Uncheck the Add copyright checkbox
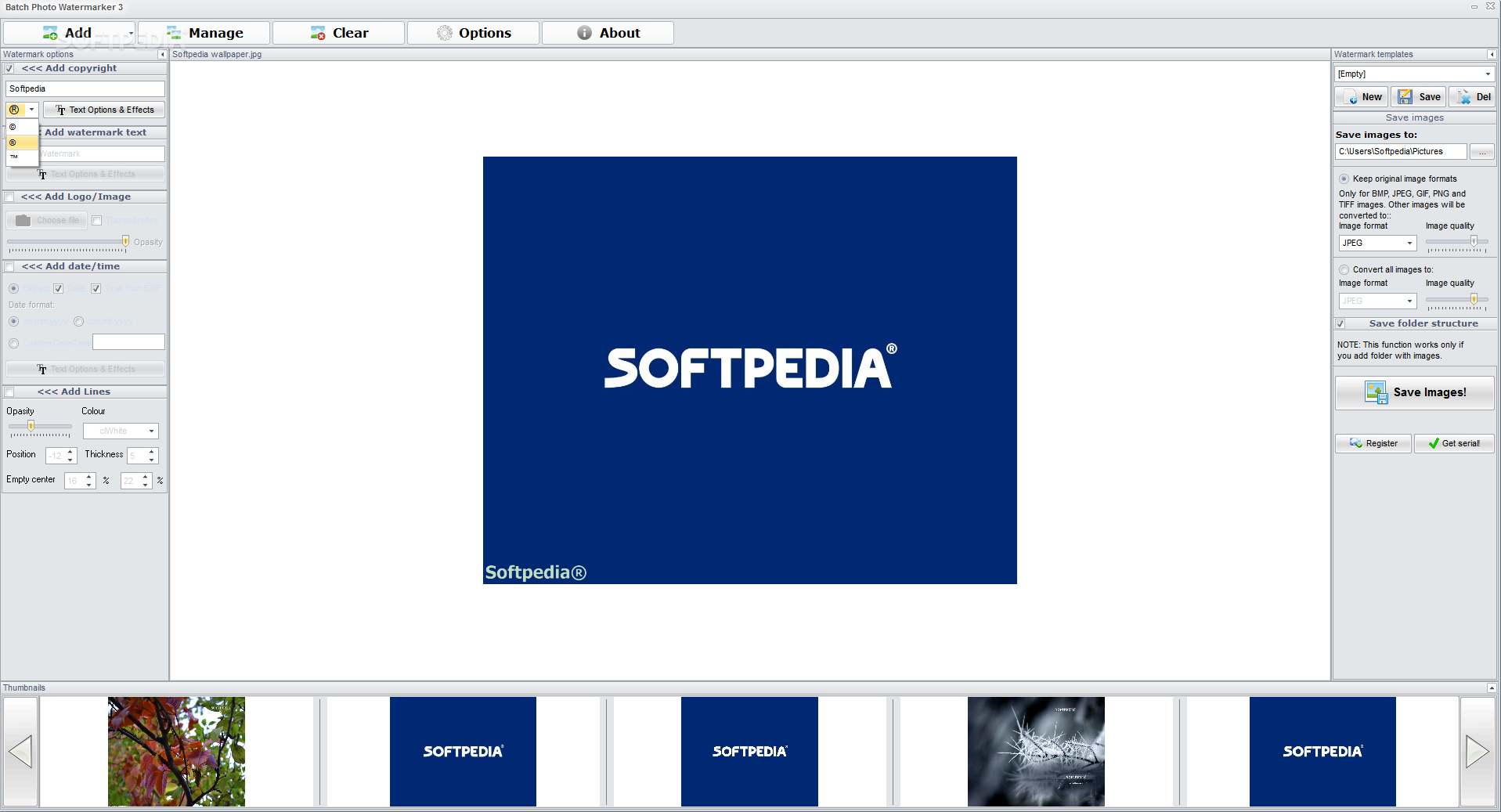This screenshot has width=1501, height=812. (9, 69)
